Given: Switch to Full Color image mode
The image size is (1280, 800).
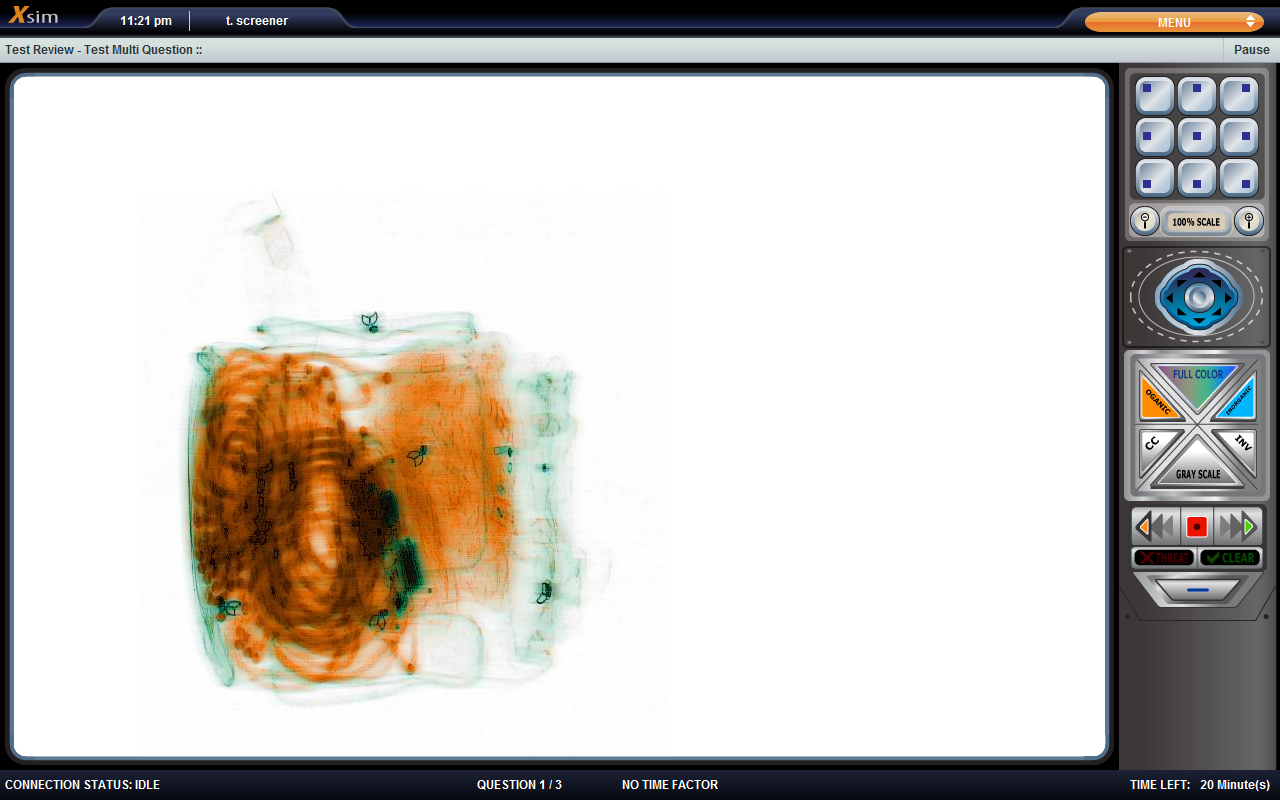Looking at the screenshot, I should click(1197, 381).
